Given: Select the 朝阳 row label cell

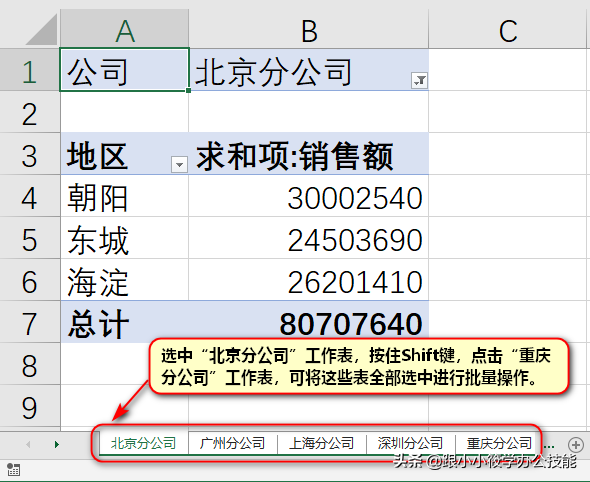Looking at the screenshot, I should click(x=125, y=196).
